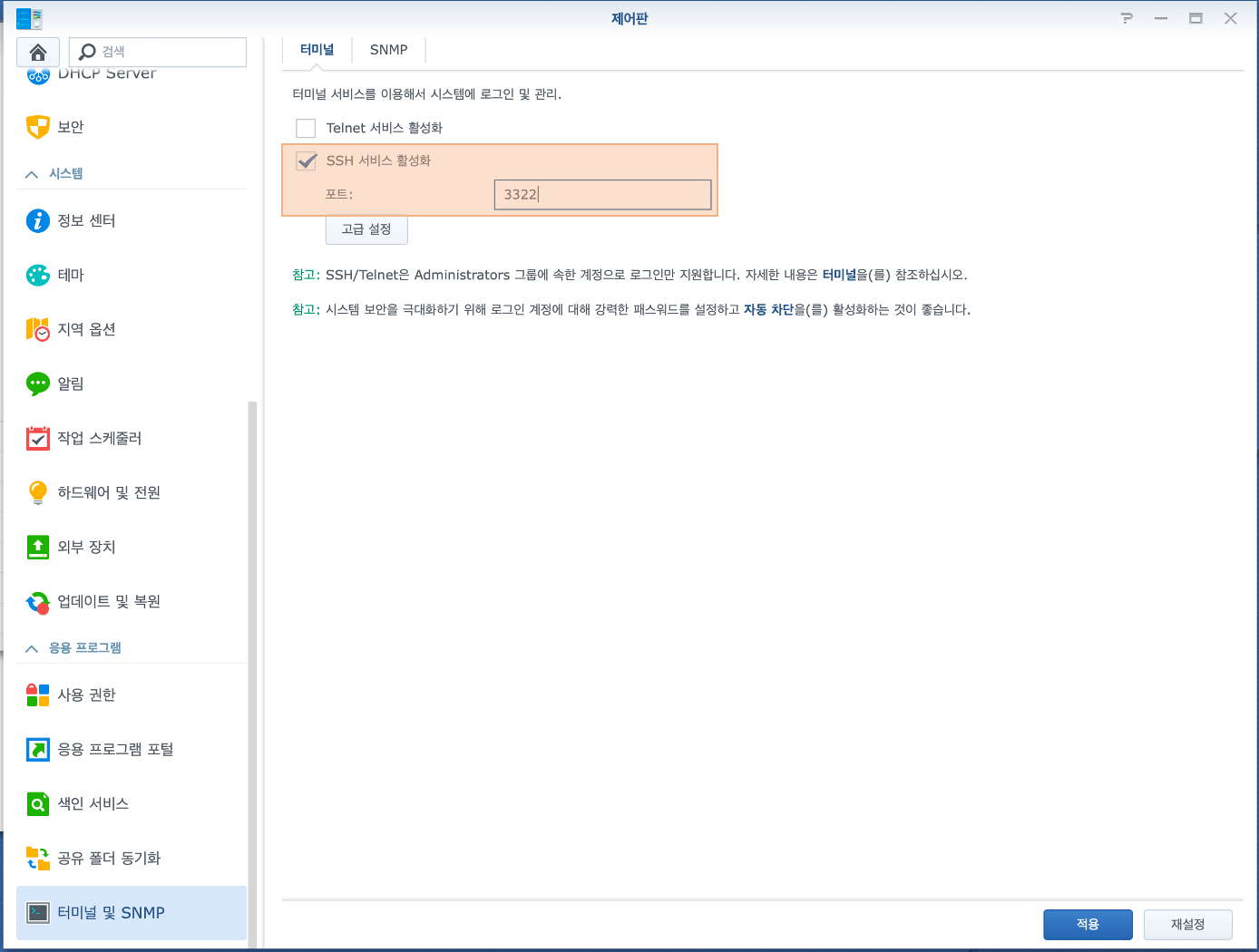Collapse the 시스템 section chevron
Viewport: 1259px width, 952px height.
[32, 174]
